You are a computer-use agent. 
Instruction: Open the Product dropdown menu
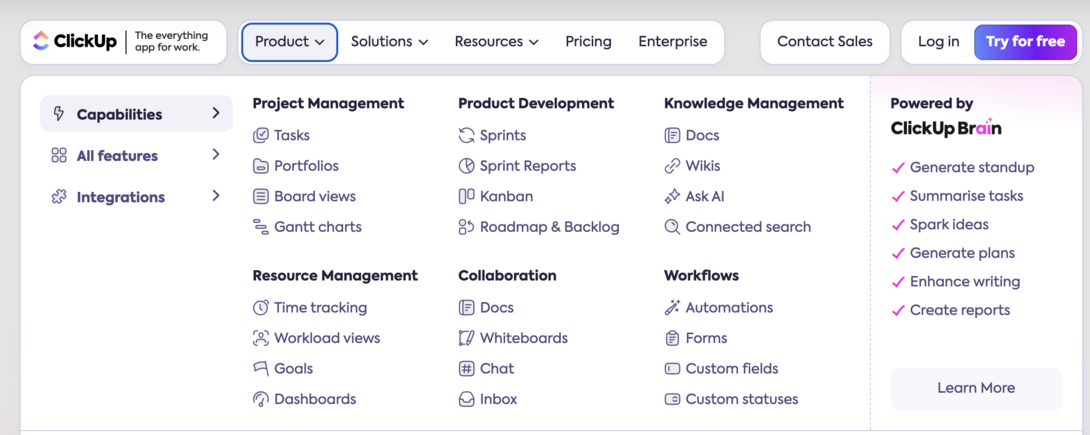click(290, 42)
